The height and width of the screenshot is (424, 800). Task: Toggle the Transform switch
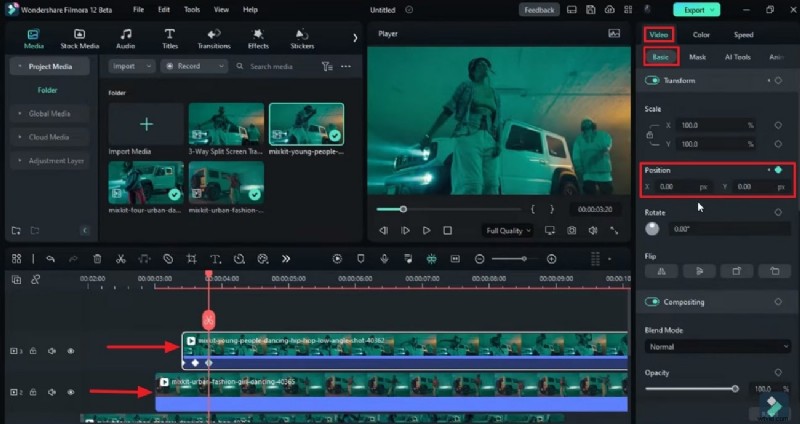(x=653, y=80)
